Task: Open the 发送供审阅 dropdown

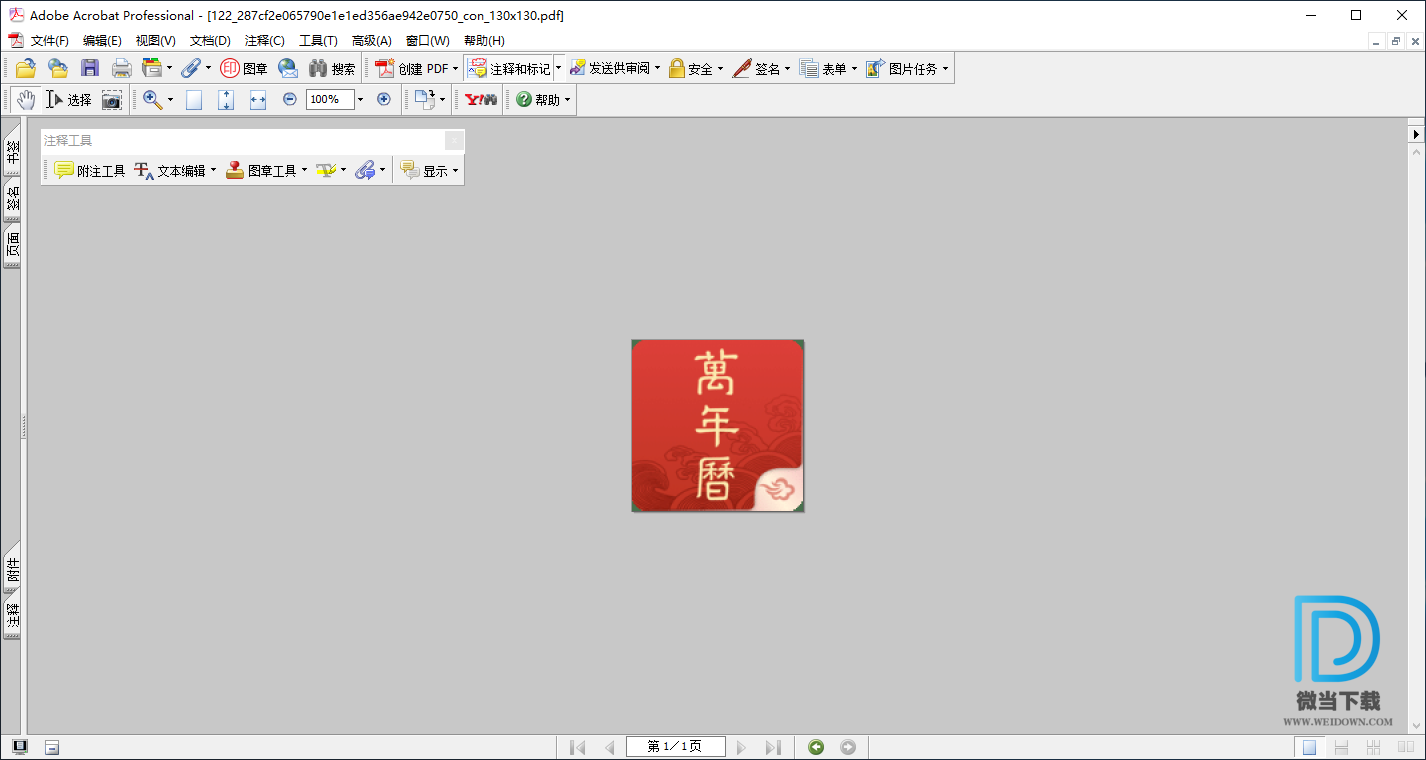Action: [615, 68]
